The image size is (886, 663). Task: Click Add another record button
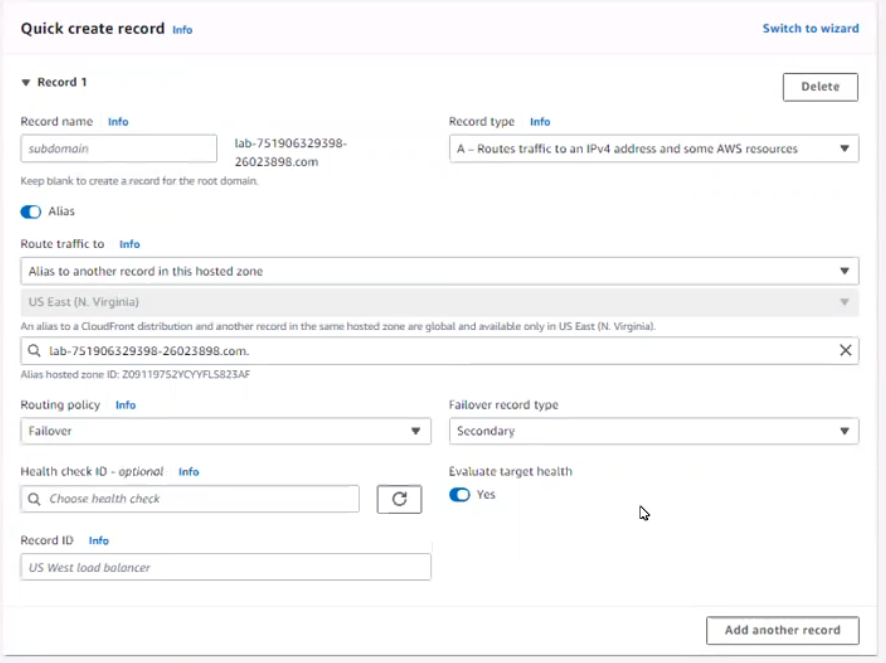point(782,630)
